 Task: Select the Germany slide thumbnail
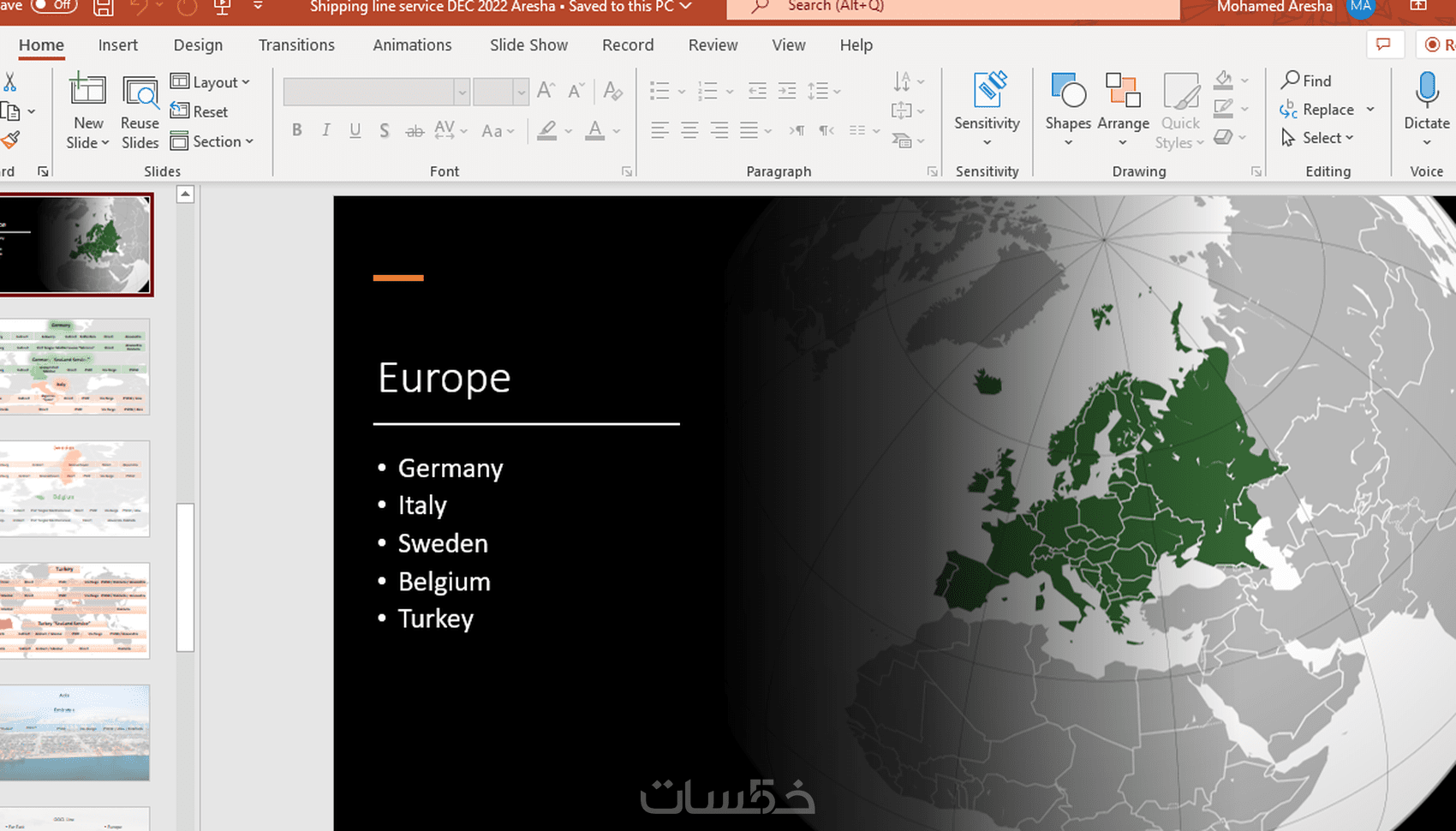[x=75, y=367]
